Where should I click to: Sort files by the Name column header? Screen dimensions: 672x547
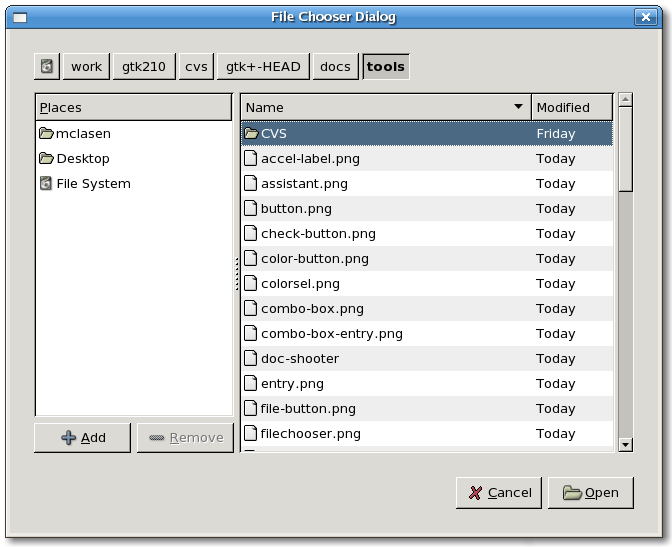[385, 107]
